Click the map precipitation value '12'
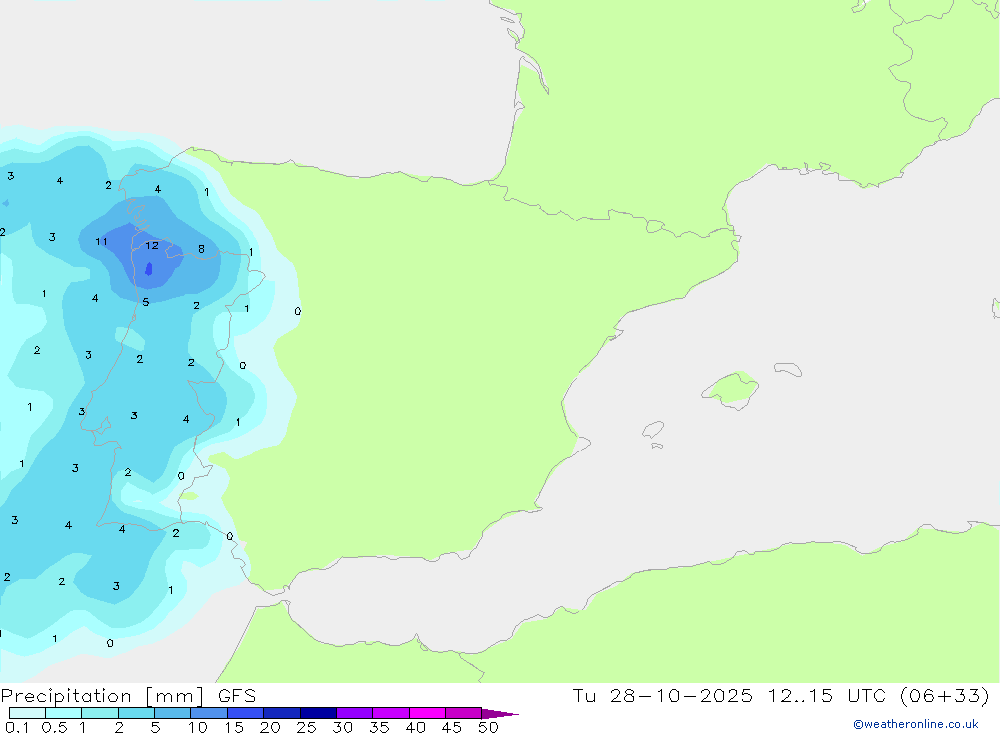The height and width of the screenshot is (733, 1000). coord(152,246)
